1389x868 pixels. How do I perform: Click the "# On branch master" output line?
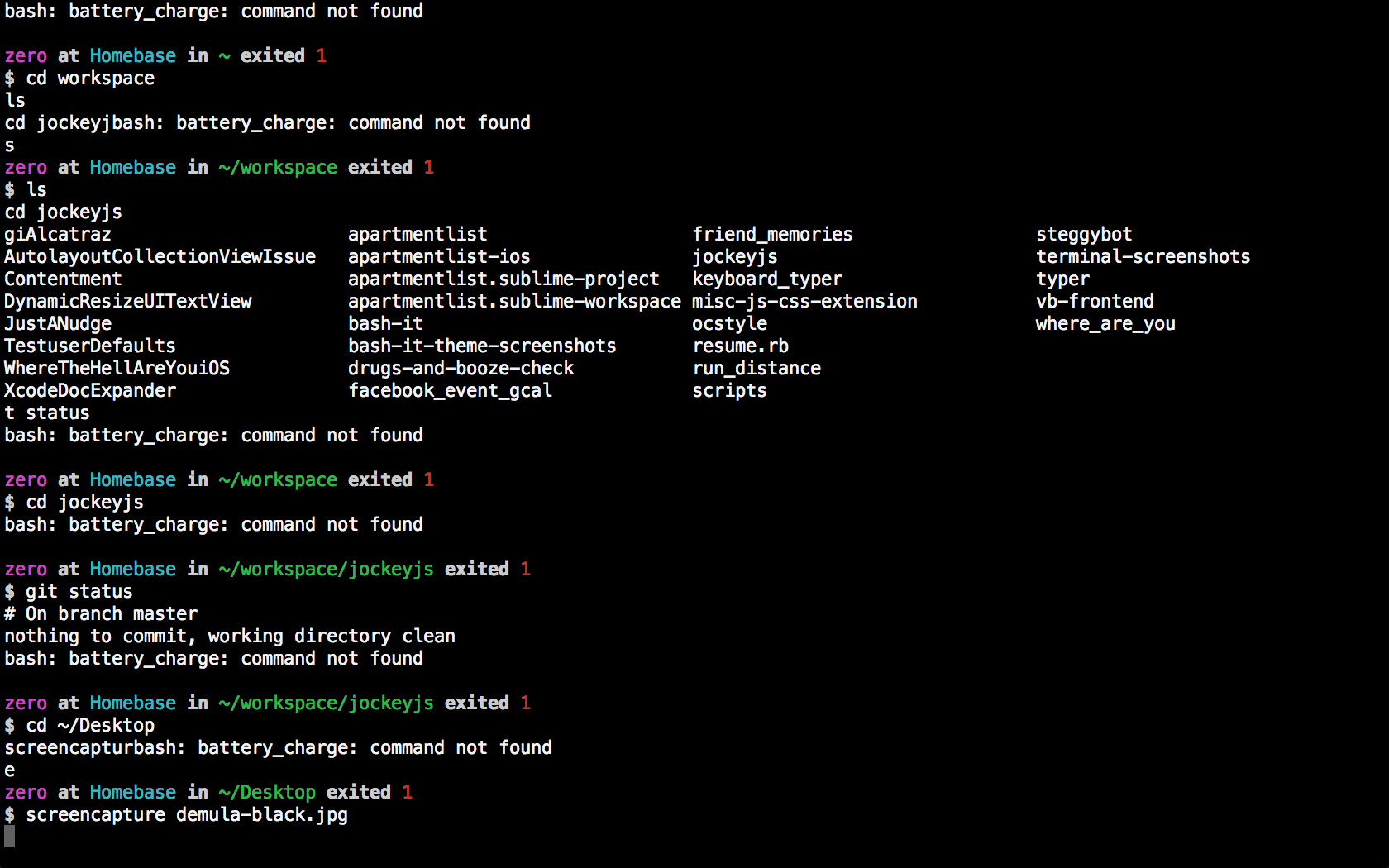coord(101,614)
